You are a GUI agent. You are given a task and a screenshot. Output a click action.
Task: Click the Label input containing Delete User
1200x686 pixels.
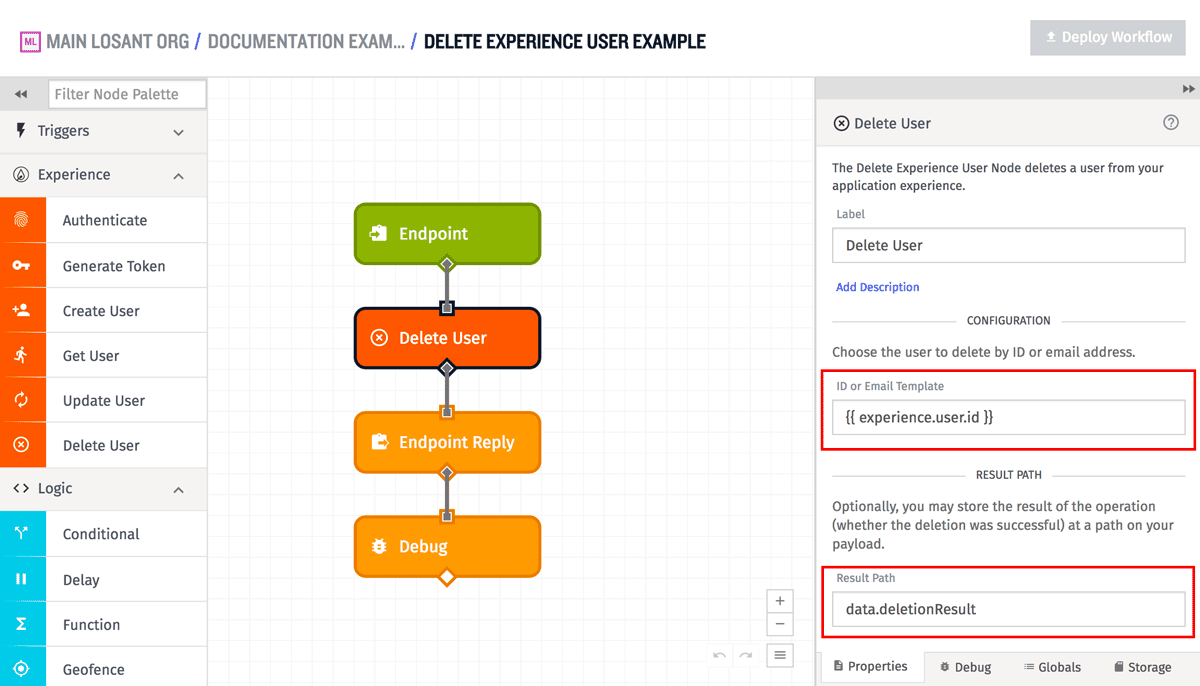(1008, 245)
